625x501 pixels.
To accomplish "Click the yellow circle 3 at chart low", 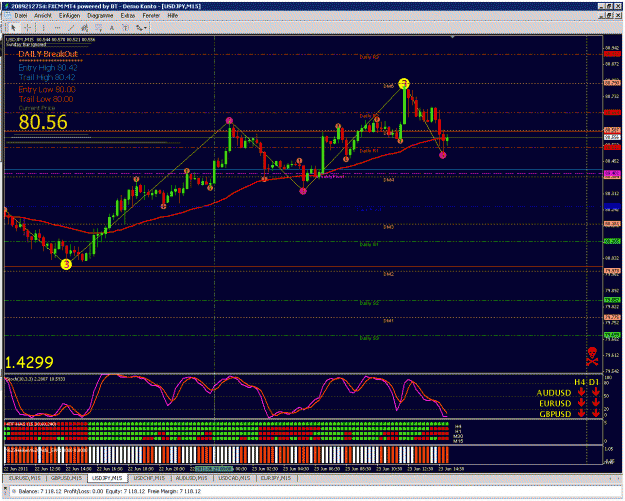I will tap(66, 264).
